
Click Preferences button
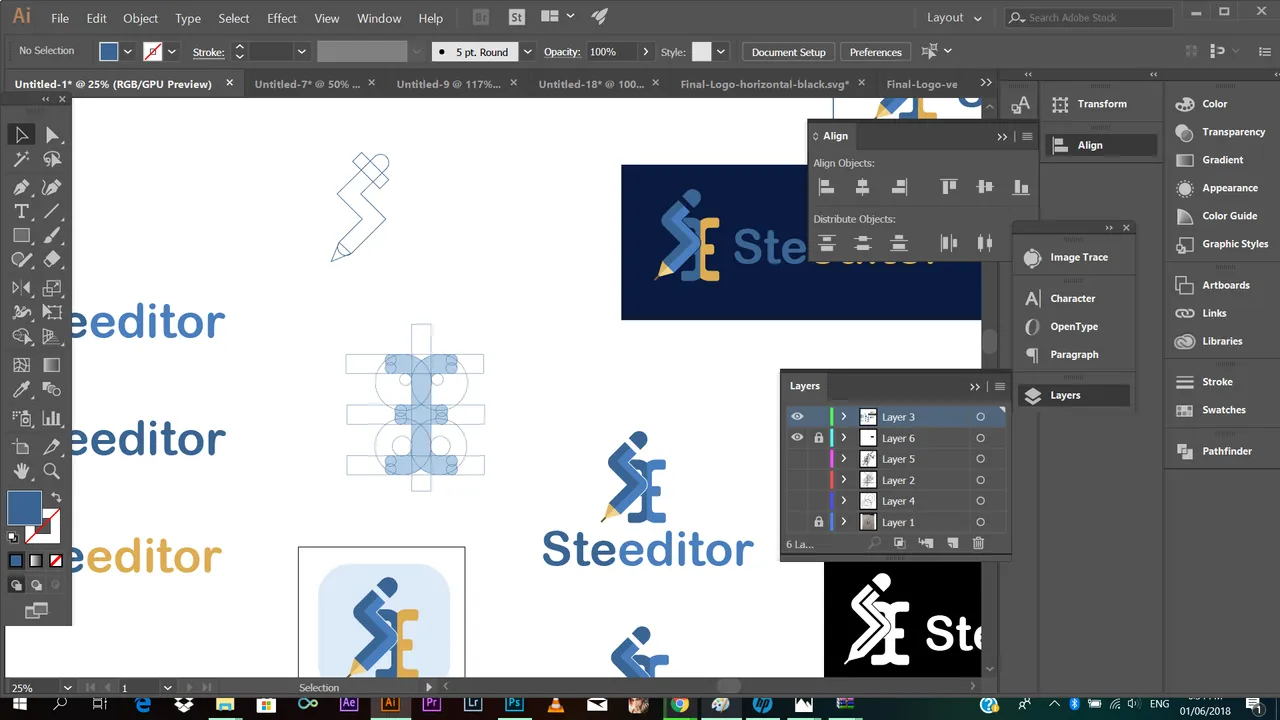(876, 52)
